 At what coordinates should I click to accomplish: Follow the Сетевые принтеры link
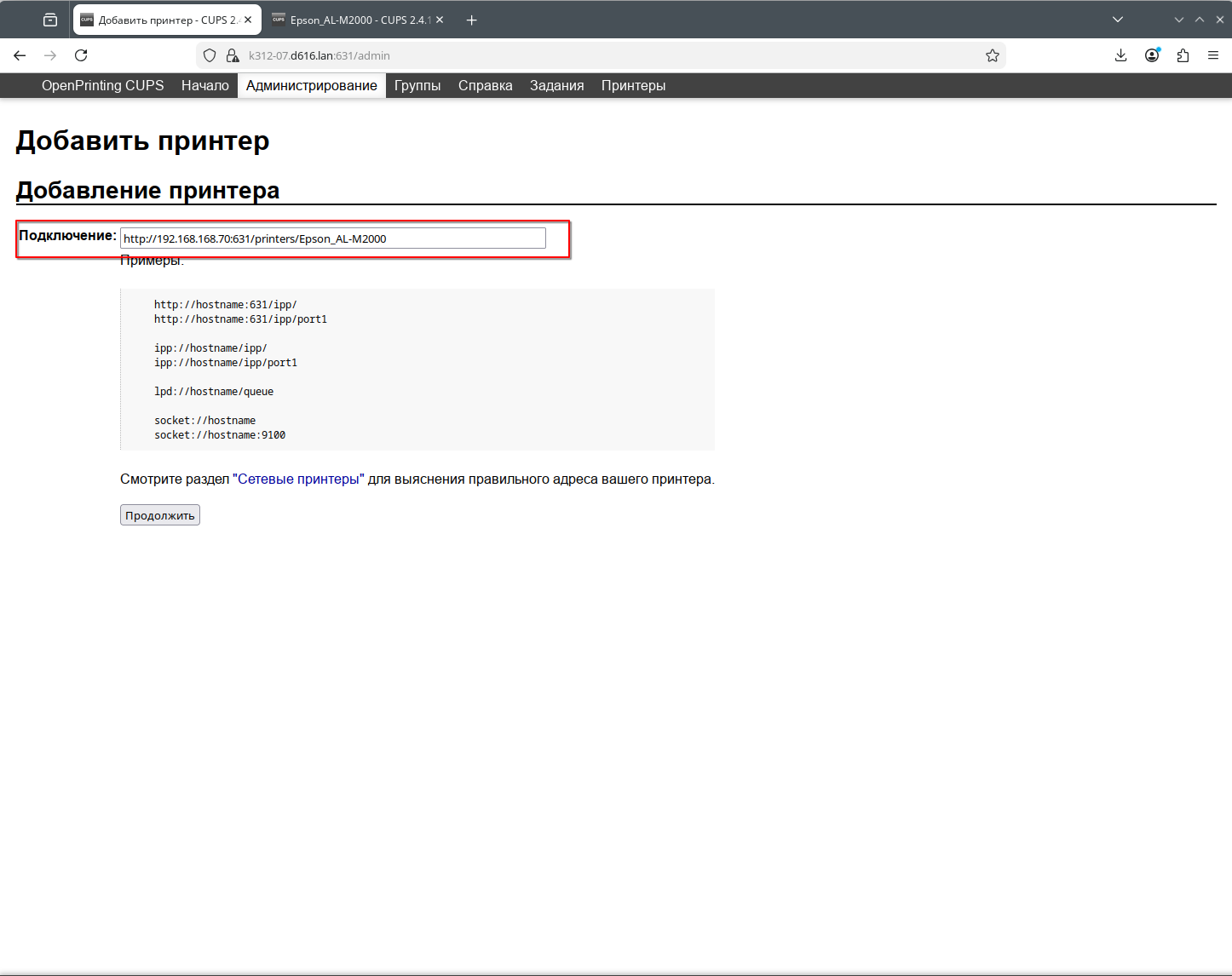pyautogui.click(x=298, y=479)
